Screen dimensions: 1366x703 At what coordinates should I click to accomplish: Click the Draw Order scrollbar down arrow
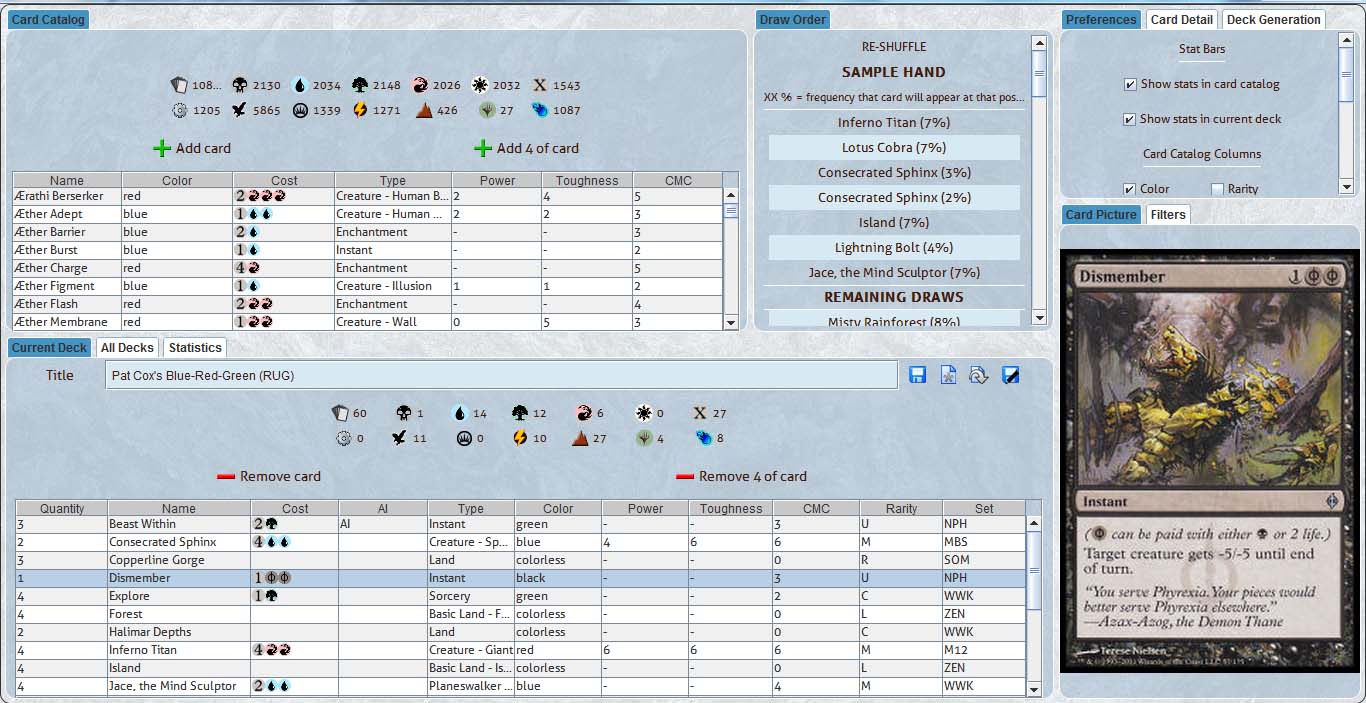pyautogui.click(x=1039, y=318)
